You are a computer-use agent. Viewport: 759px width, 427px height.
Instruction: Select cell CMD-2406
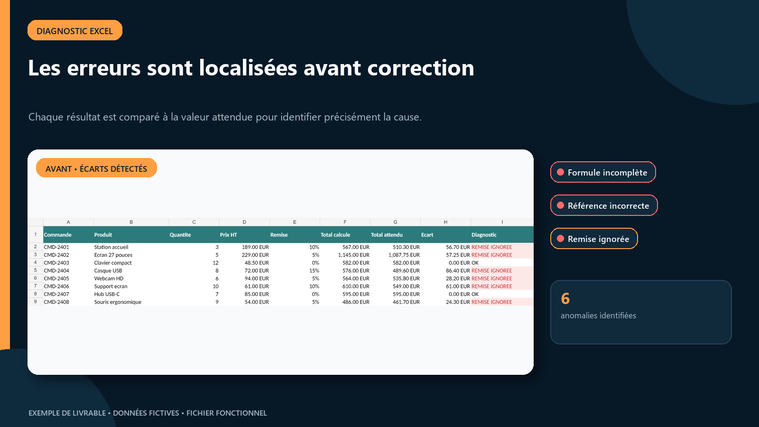pos(68,286)
